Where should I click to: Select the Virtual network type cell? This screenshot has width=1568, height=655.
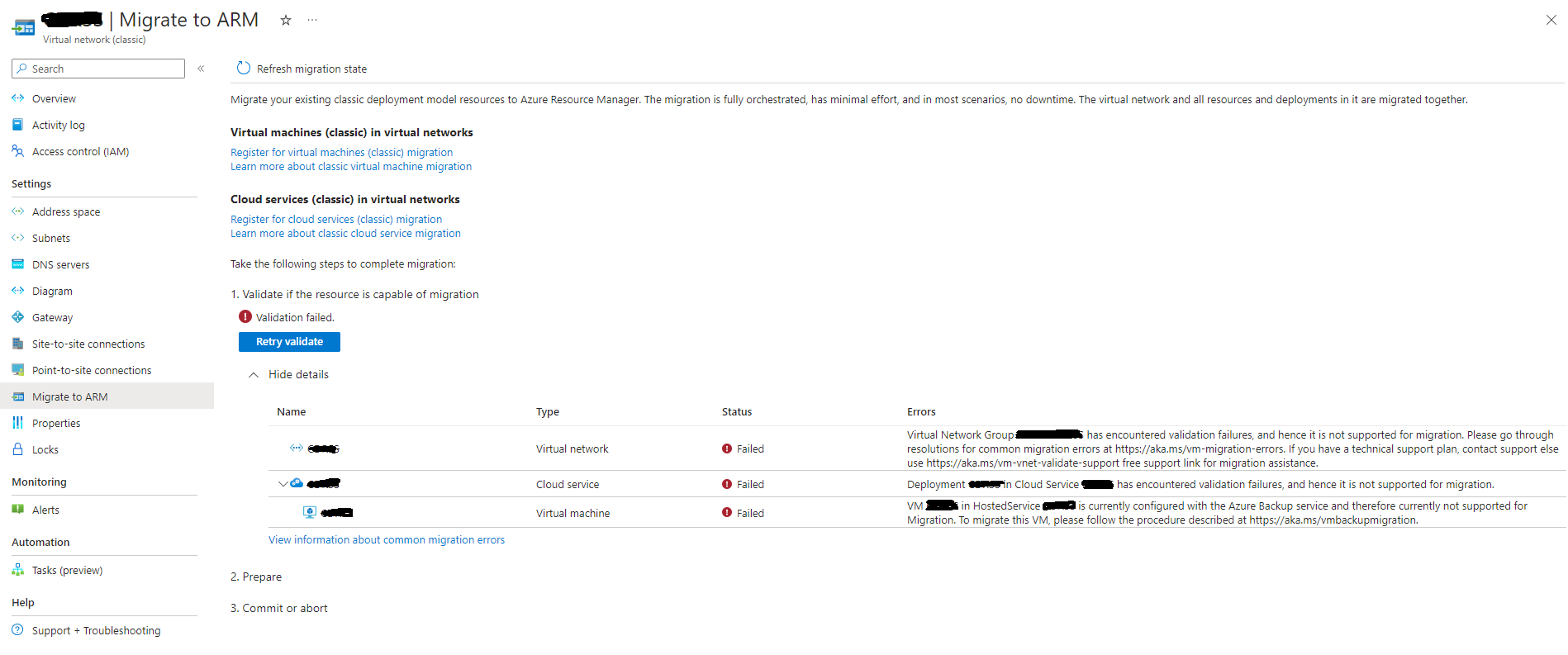[x=572, y=449]
